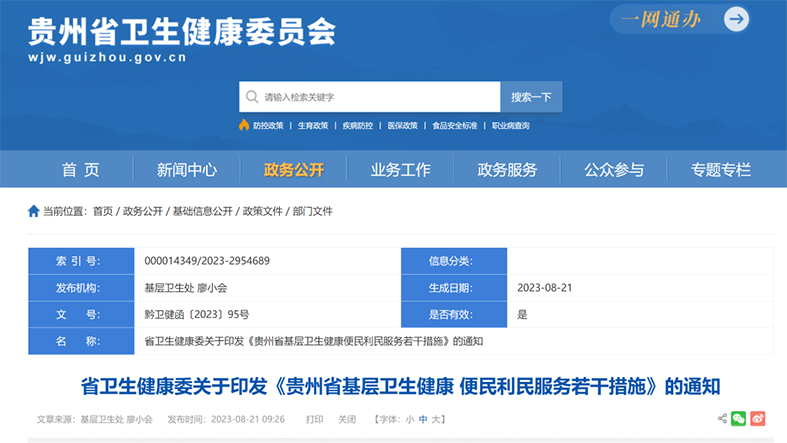Open the 业务工作 navigation menu
Image resolution: width=787 pixels, height=443 pixels.
coord(400,170)
